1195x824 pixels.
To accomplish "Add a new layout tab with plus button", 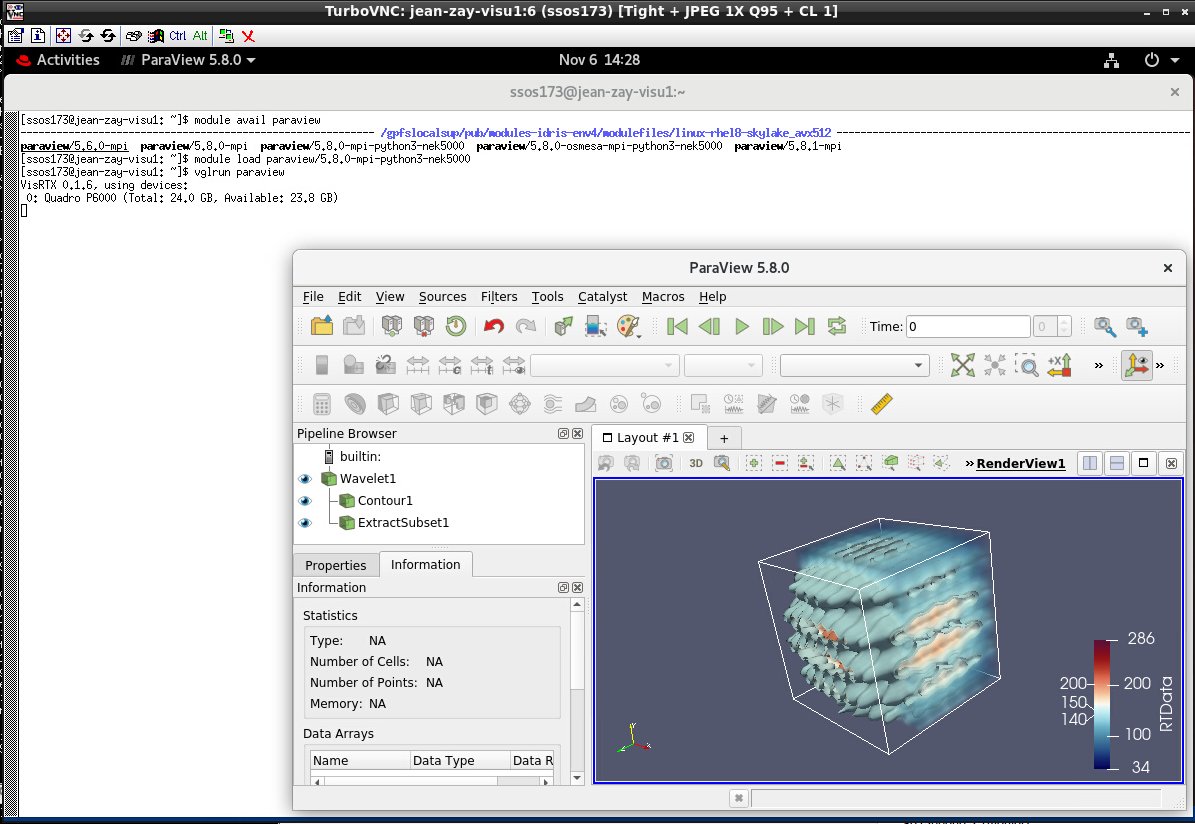I will point(724,438).
